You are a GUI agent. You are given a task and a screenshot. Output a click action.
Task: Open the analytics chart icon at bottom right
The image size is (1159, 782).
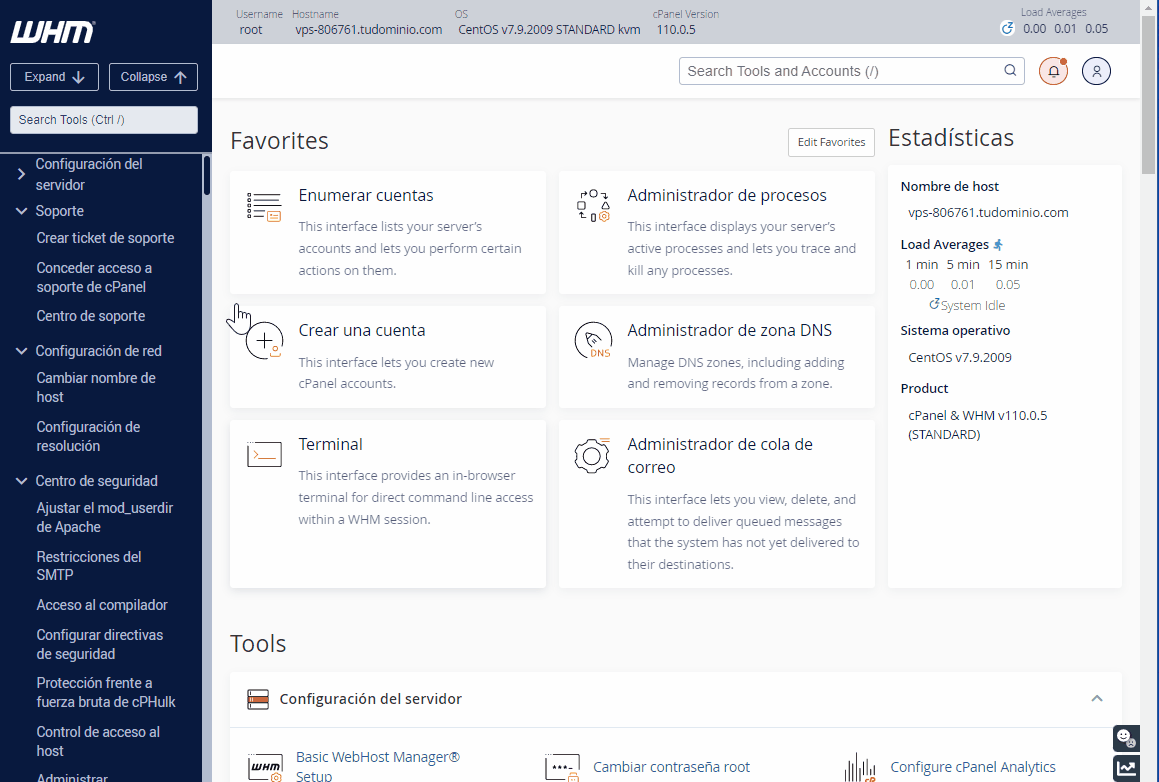[1126, 768]
